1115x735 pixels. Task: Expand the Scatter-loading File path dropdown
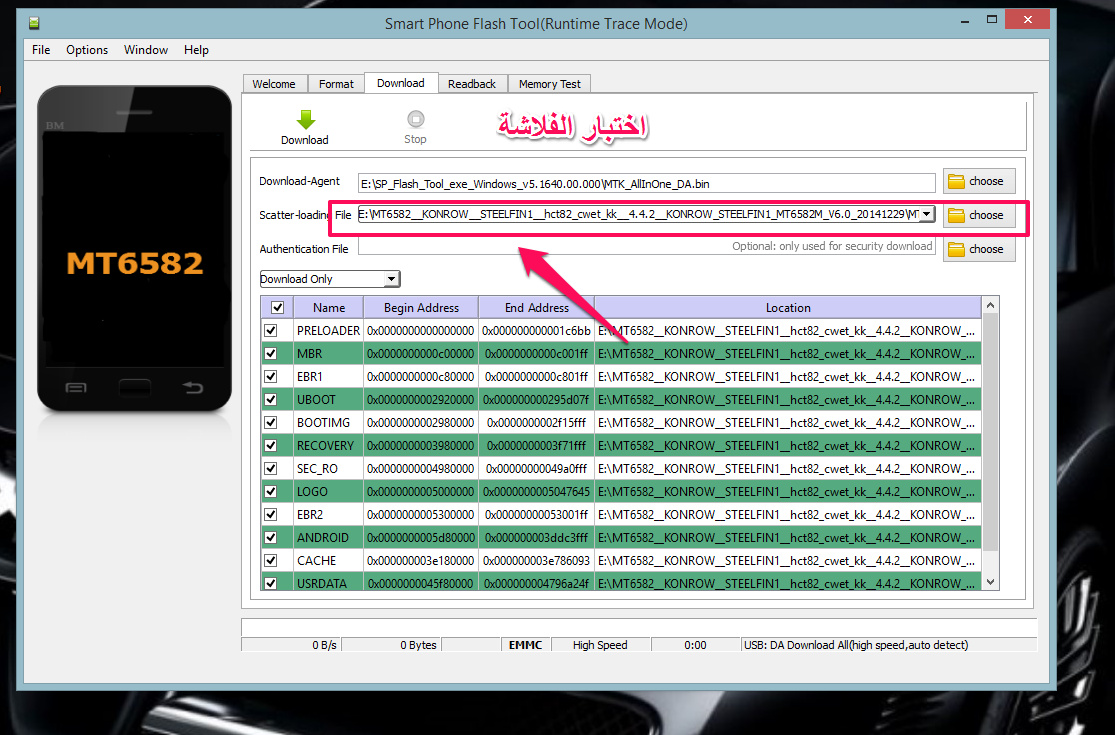(x=927, y=214)
